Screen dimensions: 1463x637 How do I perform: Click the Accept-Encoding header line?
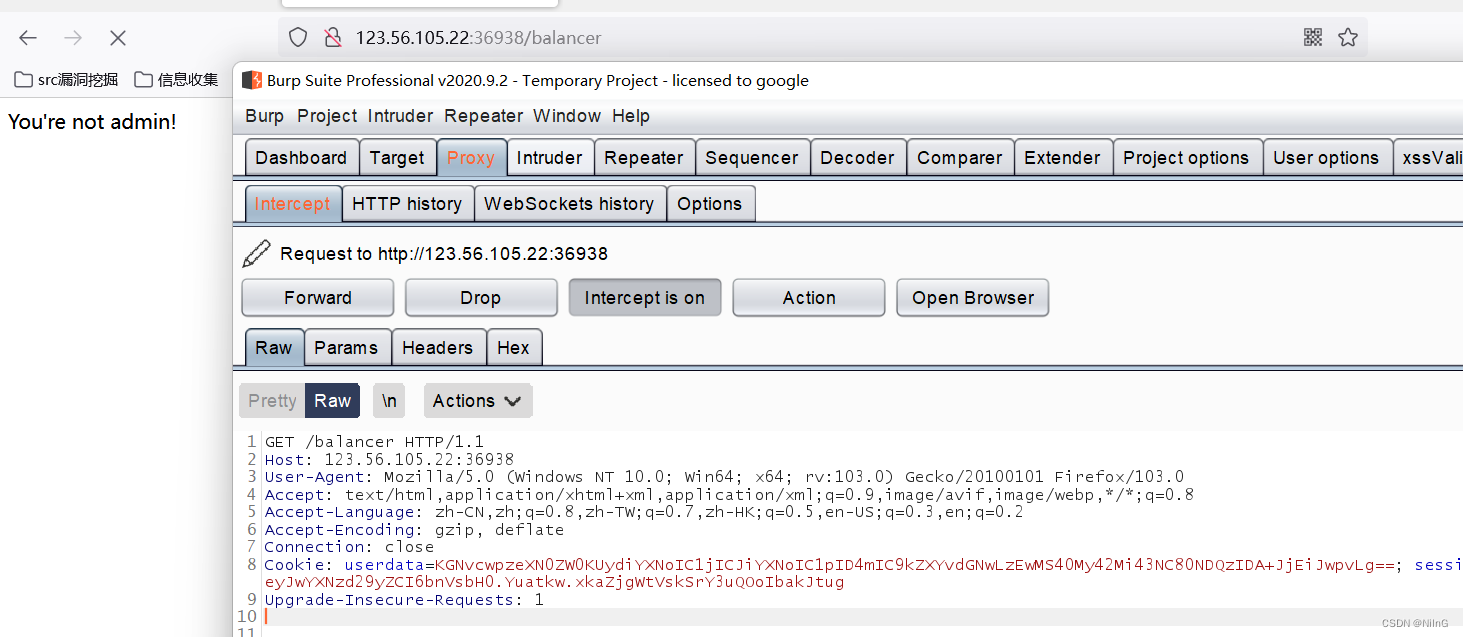(414, 530)
